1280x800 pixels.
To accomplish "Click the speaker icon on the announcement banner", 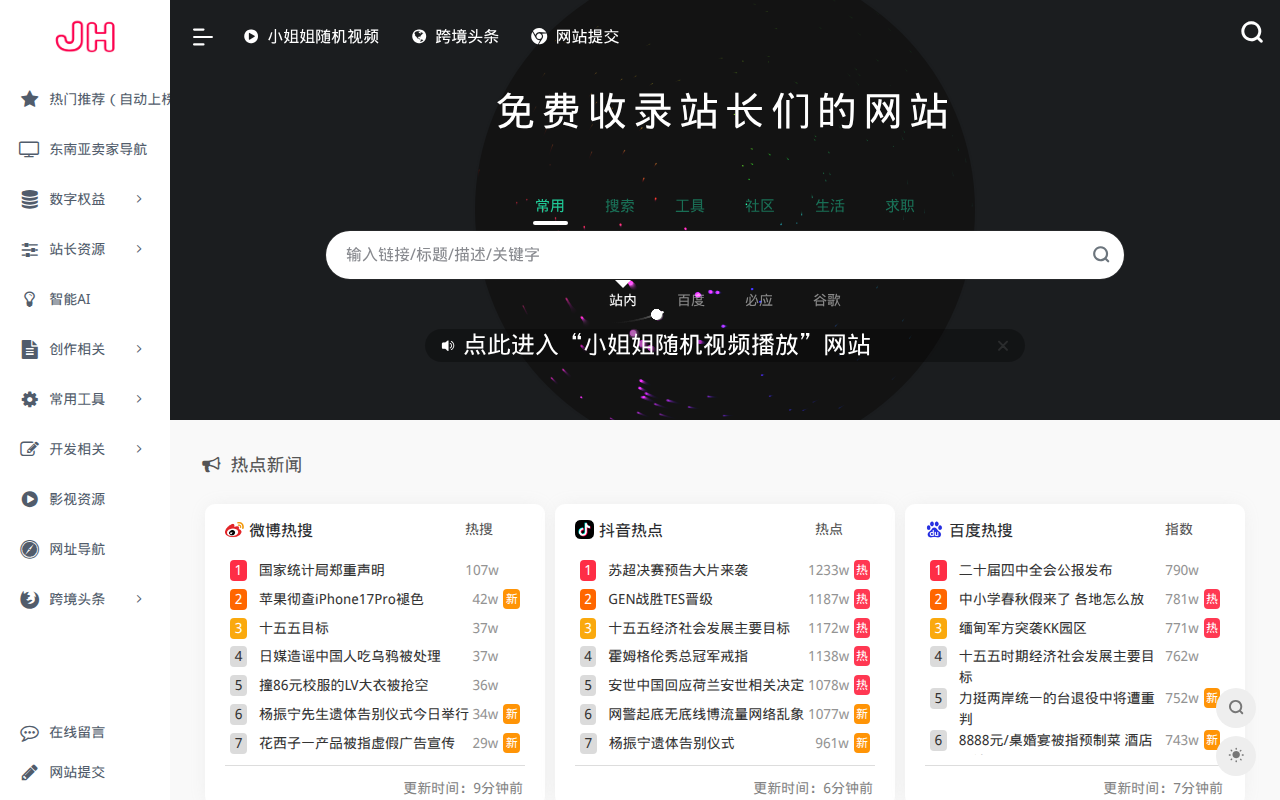I will click(x=447, y=345).
